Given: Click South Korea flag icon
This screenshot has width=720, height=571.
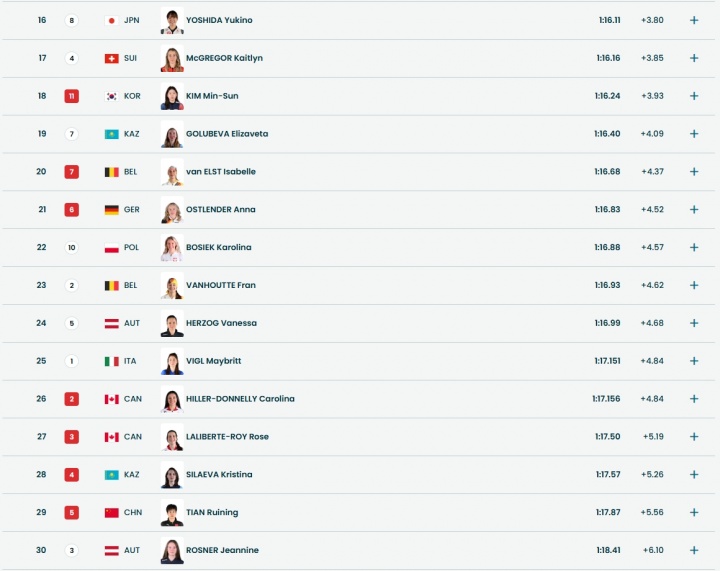Looking at the screenshot, I should pos(111,96).
